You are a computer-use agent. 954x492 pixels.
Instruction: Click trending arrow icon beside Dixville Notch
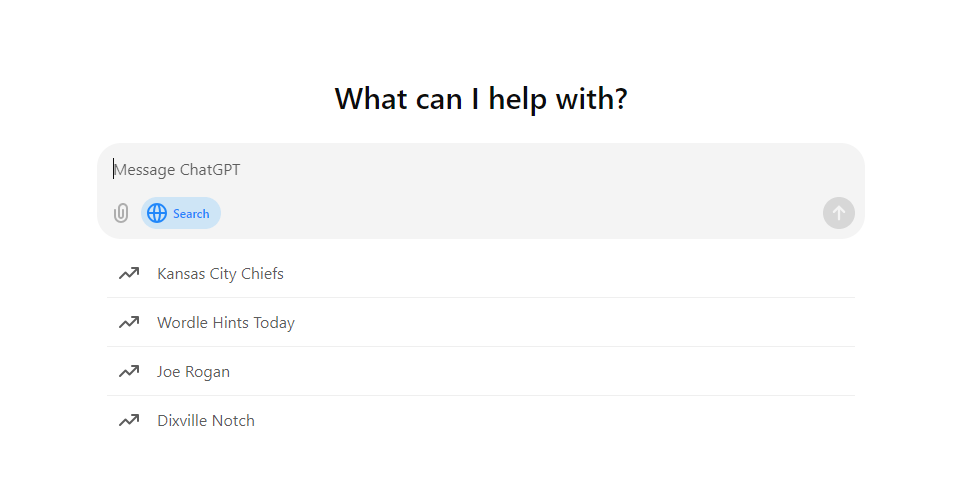(129, 420)
